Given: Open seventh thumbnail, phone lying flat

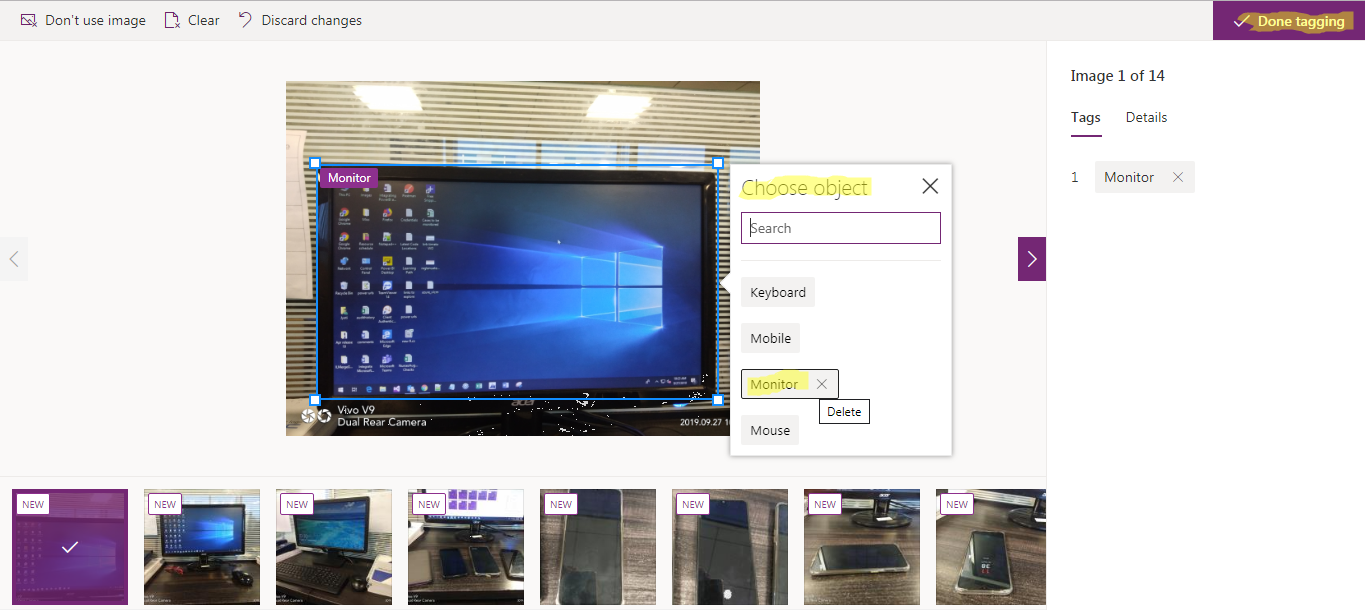Looking at the screenshot, I should click(862, 547).
